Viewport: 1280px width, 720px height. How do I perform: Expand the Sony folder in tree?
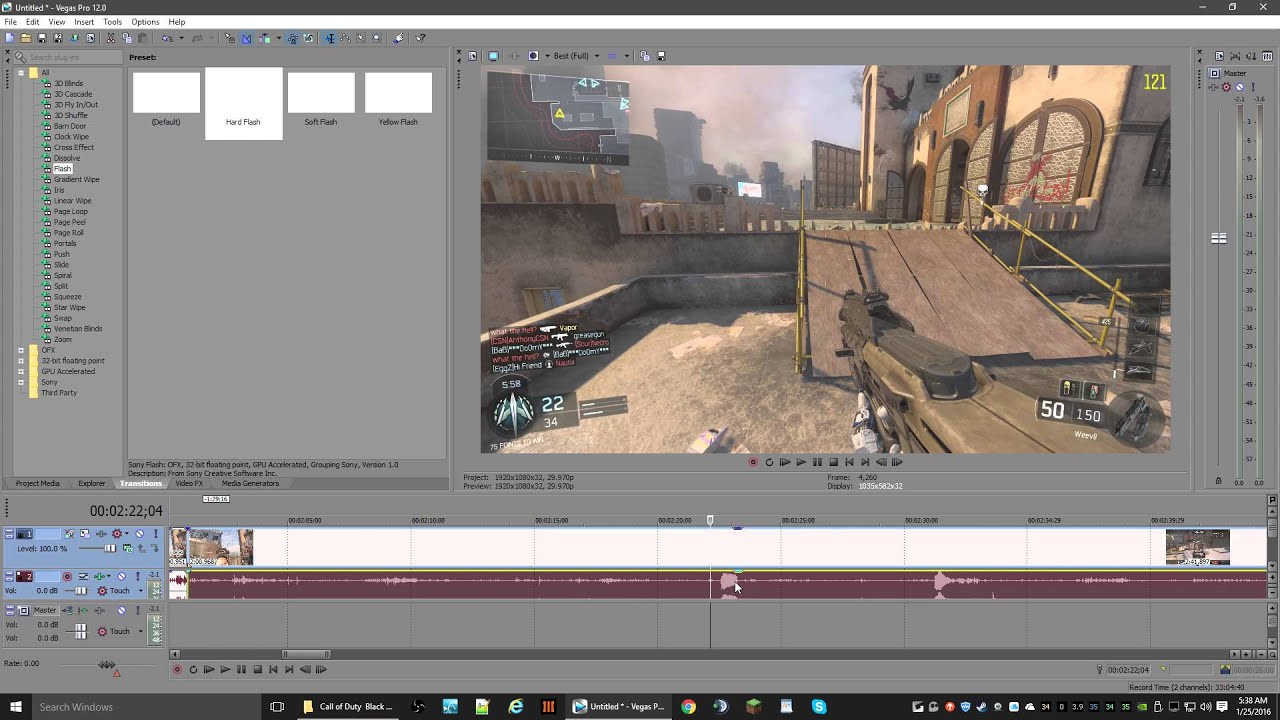(x=21, y=382)
